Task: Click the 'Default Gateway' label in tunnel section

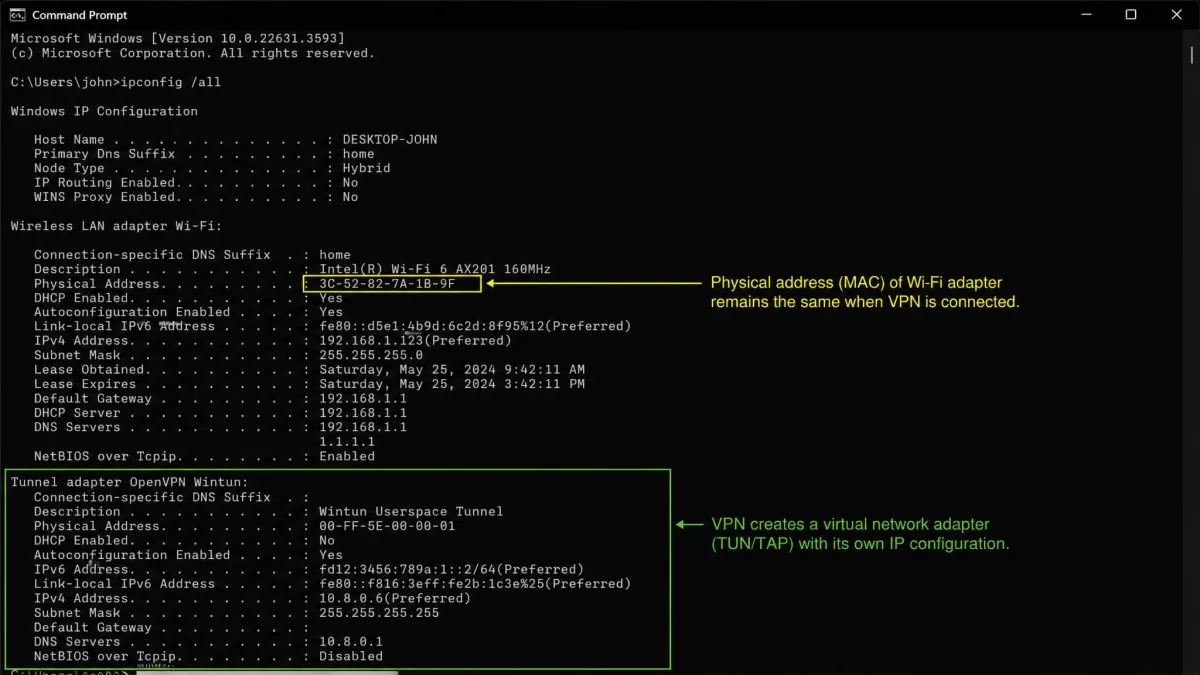Action: click(92, 628)
